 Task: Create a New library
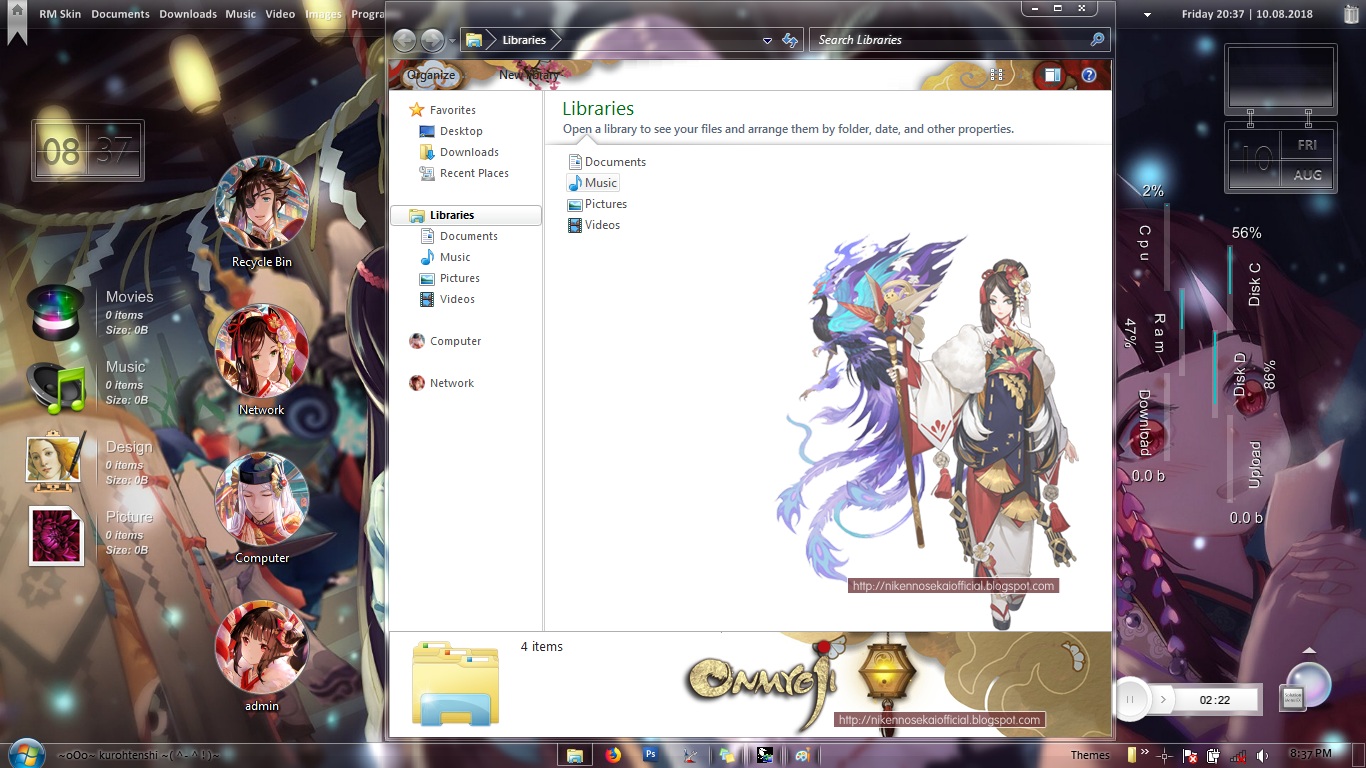[x=529, y=75]
